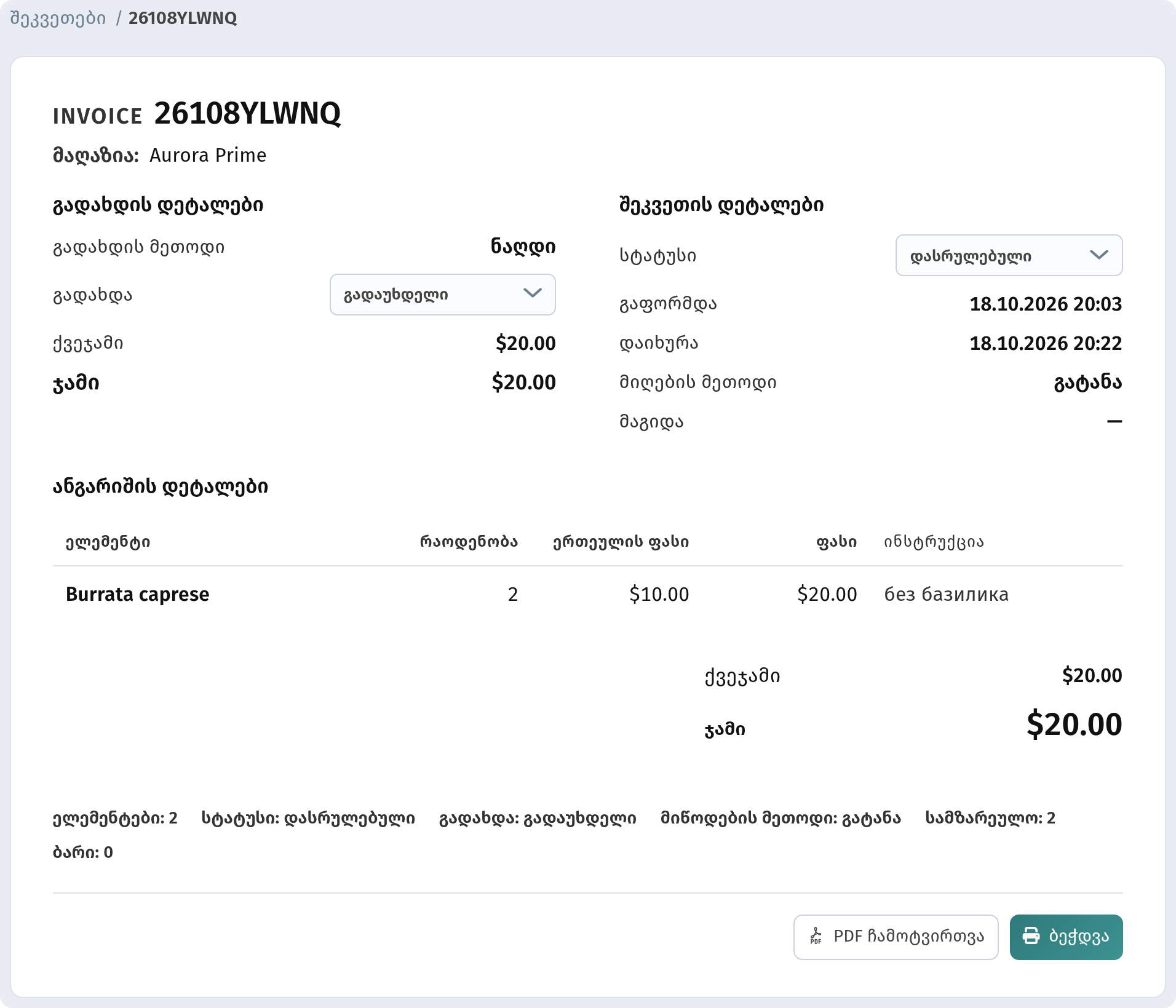Click unit price $10.00 cell
1176x1008 pixels.
659,594
